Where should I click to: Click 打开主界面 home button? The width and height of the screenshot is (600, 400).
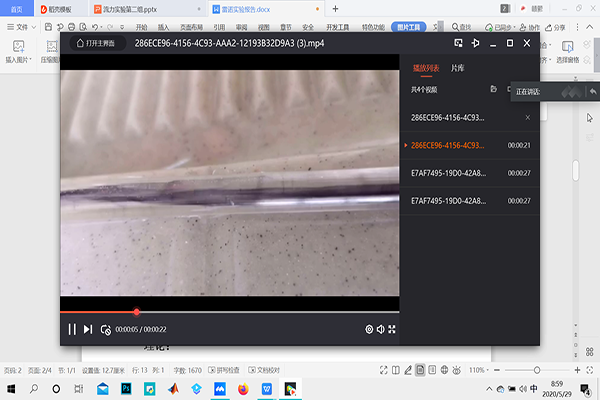[x=96, y=44]
